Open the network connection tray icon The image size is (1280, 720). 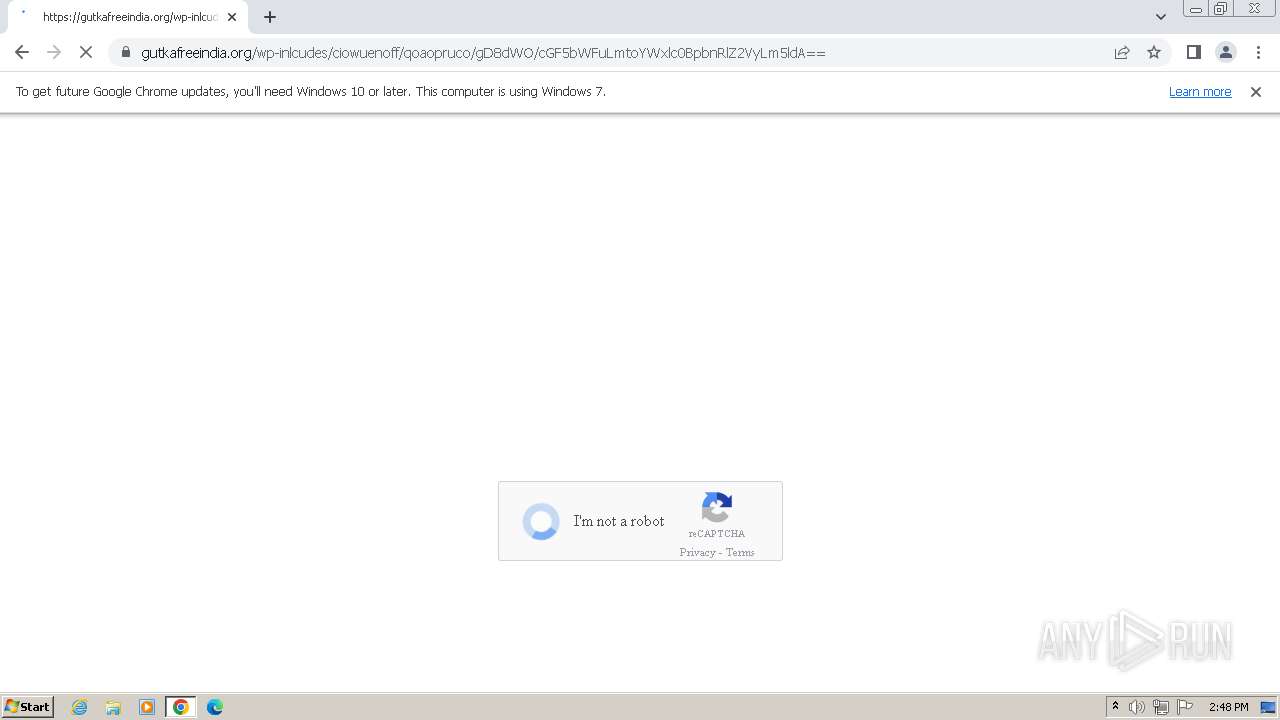(1161, 707)
